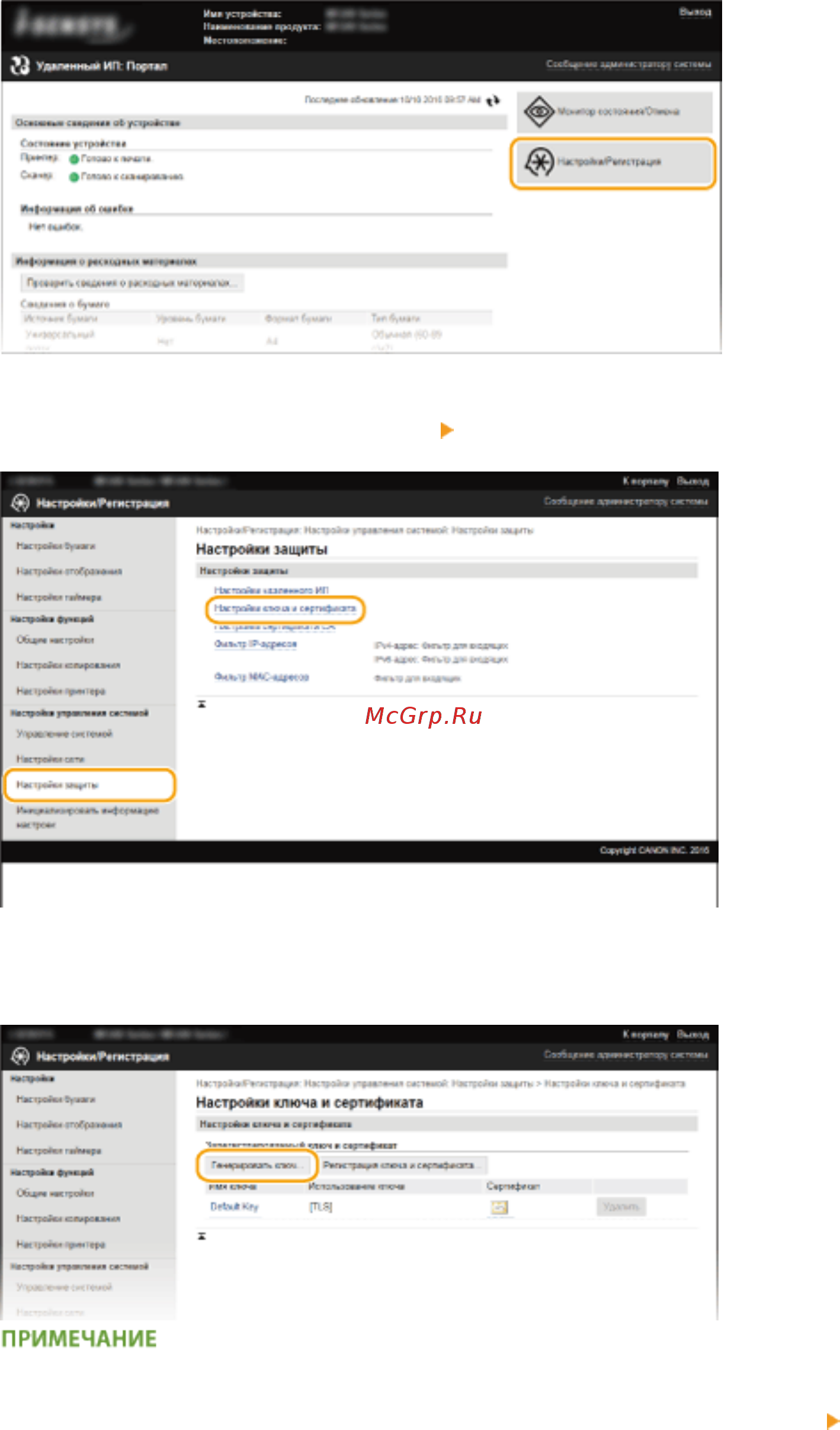Image resolution: width=840 pixels, height=1430 pixels.
Task: Click К порталу on Настройки ключа и сертификата page
Action: click(x=646, y=1034)
